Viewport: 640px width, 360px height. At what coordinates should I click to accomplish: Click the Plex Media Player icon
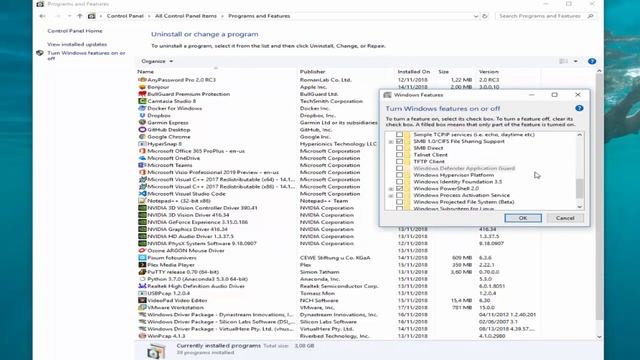[x=142, y=265]
